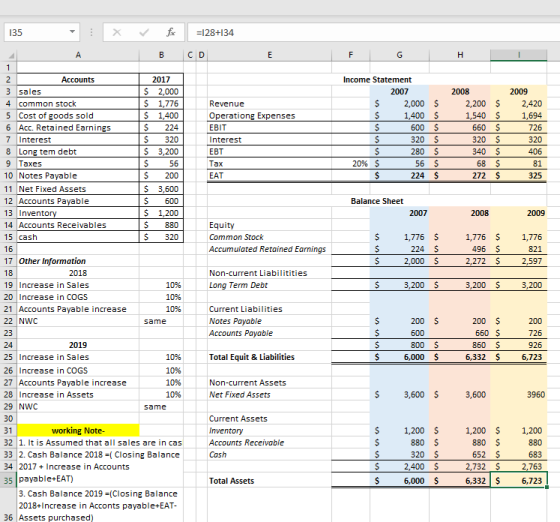Screen dimensions: 560x522
Task: Click the yellow 'working Note-' cell
Action: click(78, 431)
